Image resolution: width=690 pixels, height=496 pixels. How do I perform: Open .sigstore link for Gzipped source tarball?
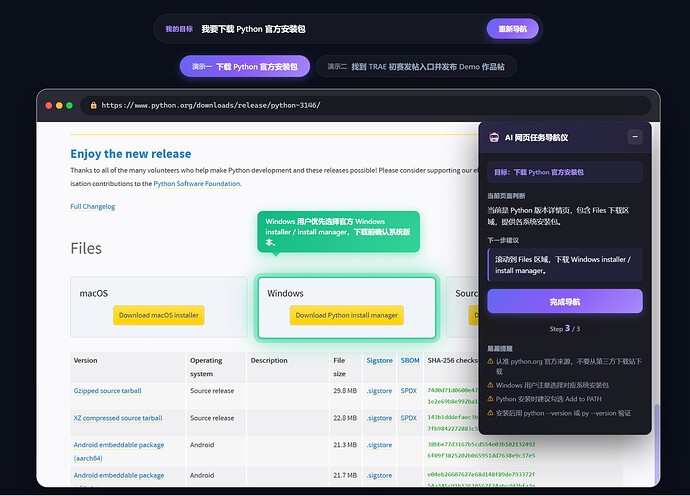coord(379,391)
